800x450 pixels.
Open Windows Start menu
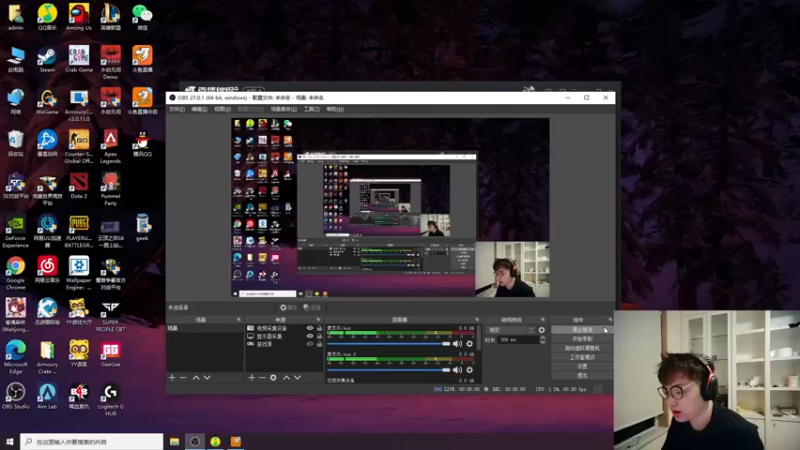tap(9, 441)
